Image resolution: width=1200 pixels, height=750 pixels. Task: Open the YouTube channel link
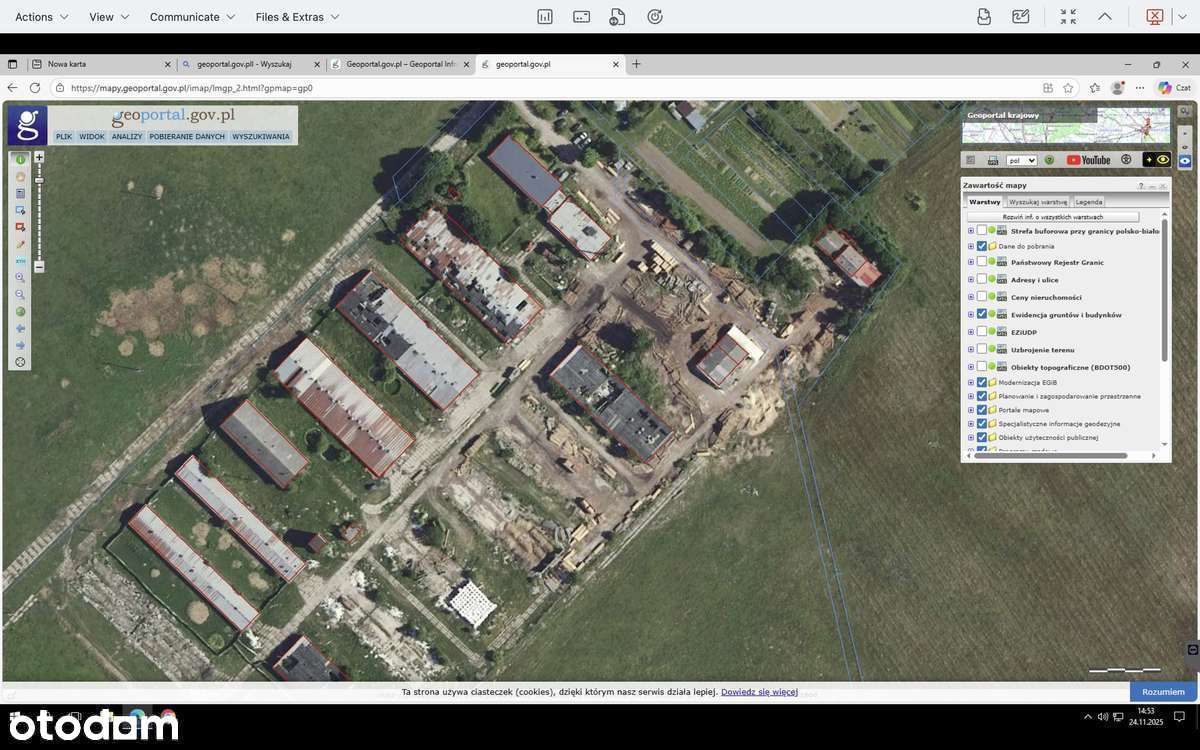[1089, 160]
